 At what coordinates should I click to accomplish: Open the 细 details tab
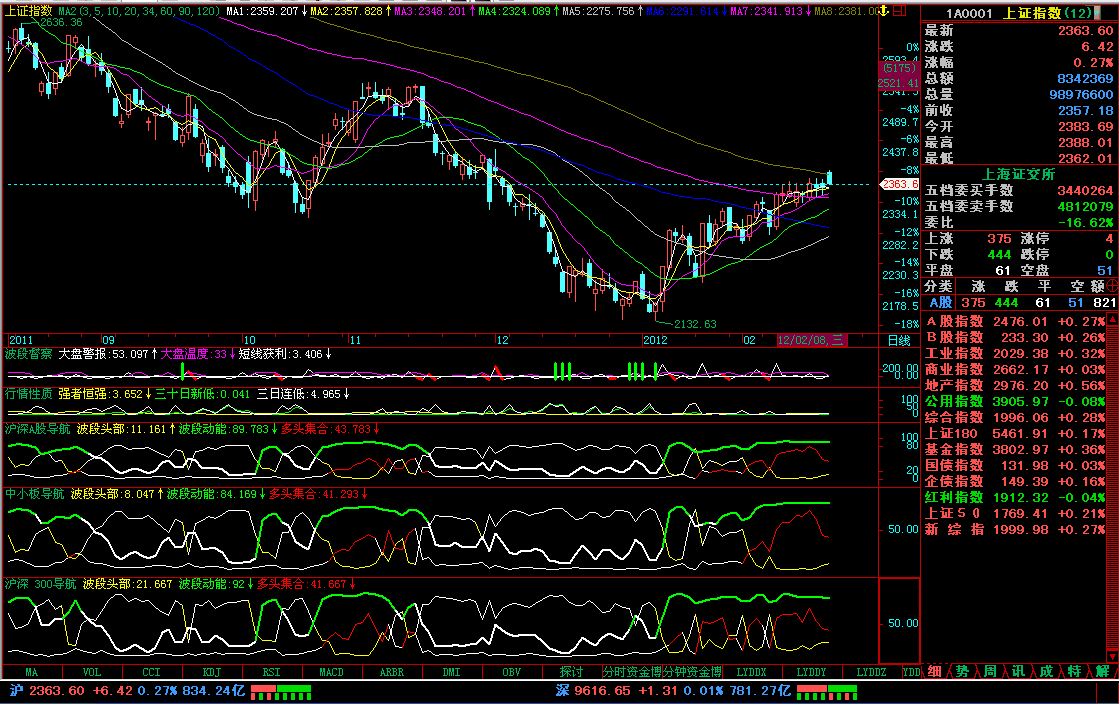tap(934, 671)
